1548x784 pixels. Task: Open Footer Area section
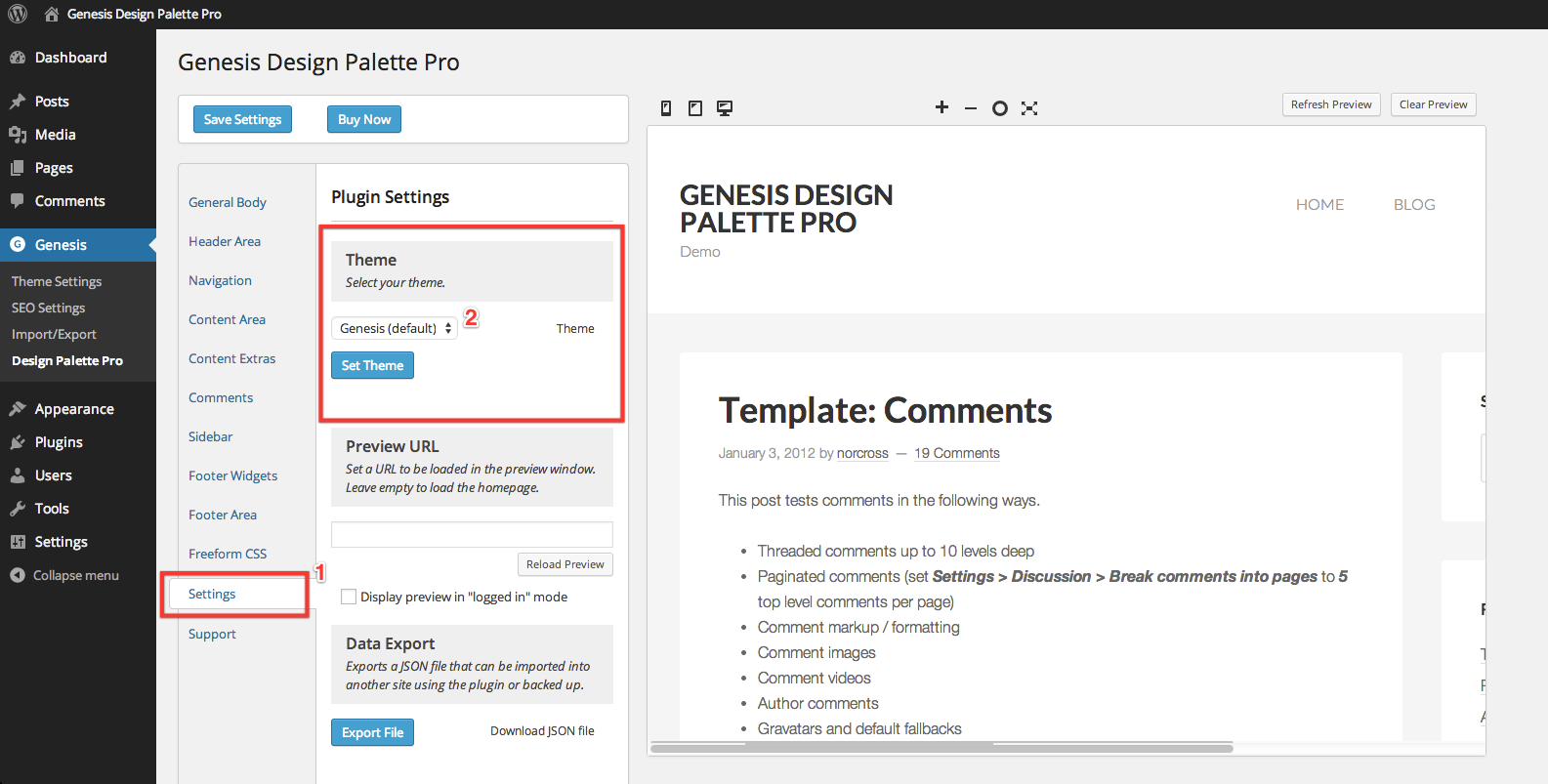(x=223, y=515)
